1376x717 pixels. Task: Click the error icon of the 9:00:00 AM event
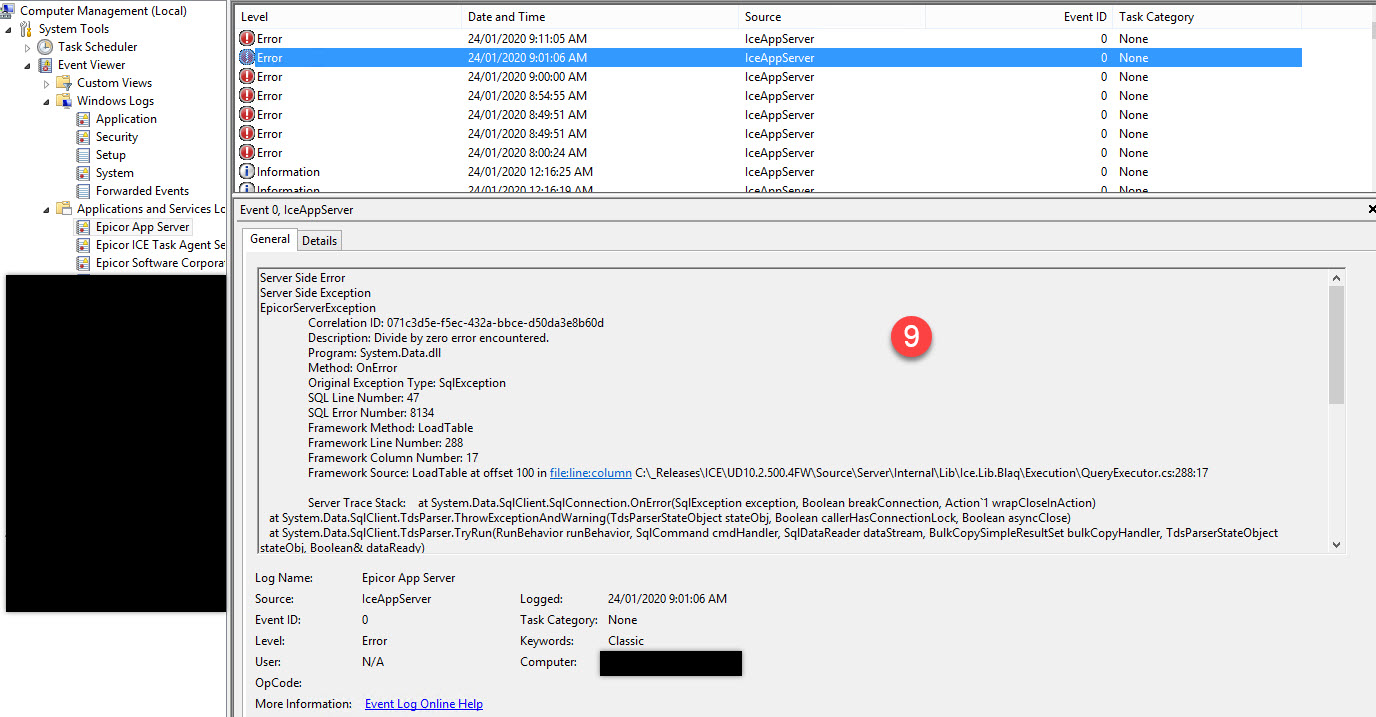[x=247, y=77]
